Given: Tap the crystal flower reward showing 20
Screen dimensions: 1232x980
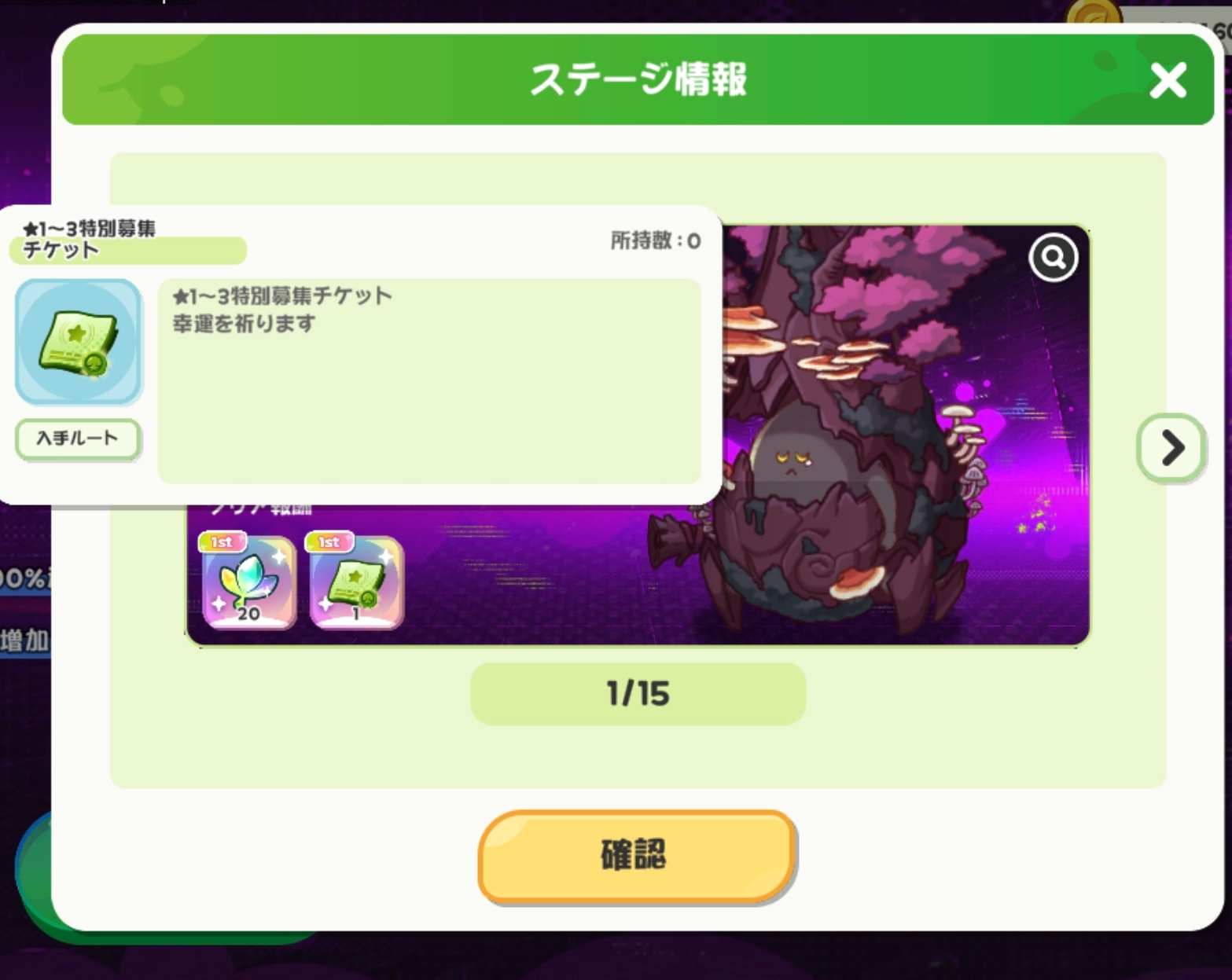Looking at the screenshot, I should tap(249, 582).
